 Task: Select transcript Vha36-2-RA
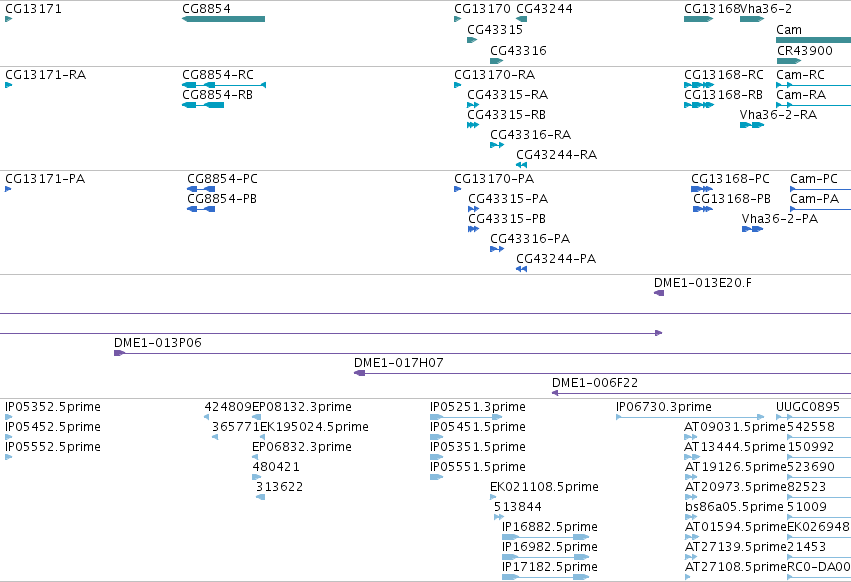778,115
